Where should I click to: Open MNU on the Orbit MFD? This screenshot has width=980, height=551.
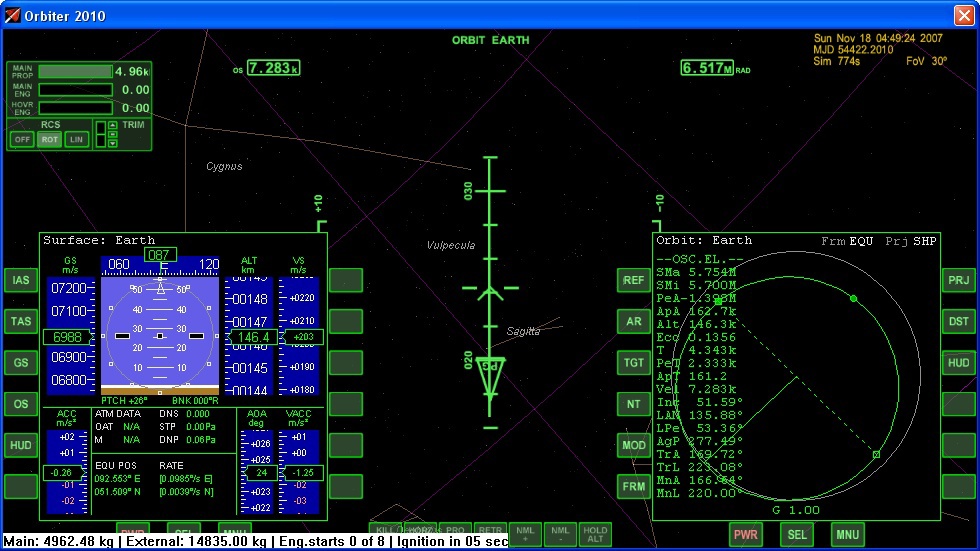[848, 535]
